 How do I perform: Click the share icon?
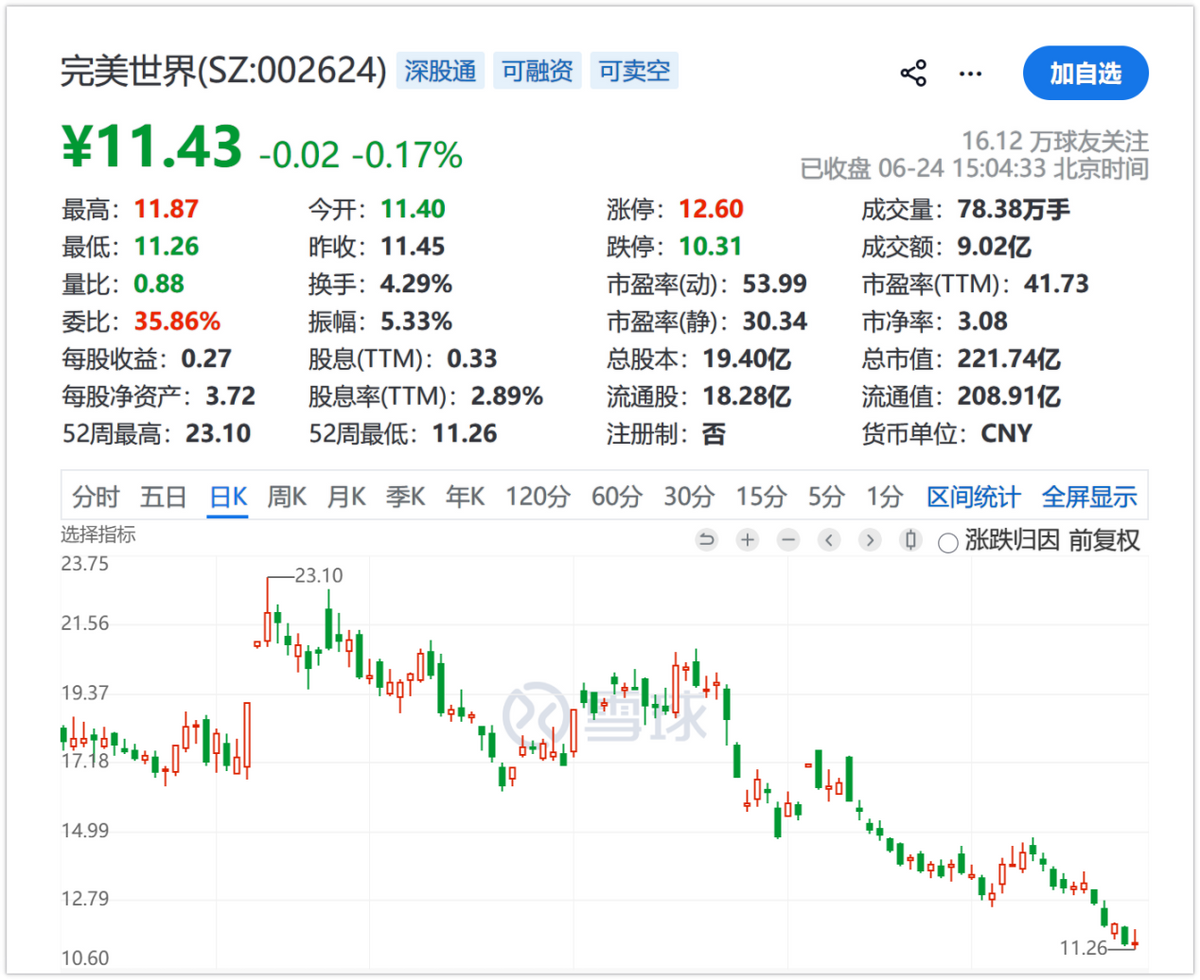point(913,73)
